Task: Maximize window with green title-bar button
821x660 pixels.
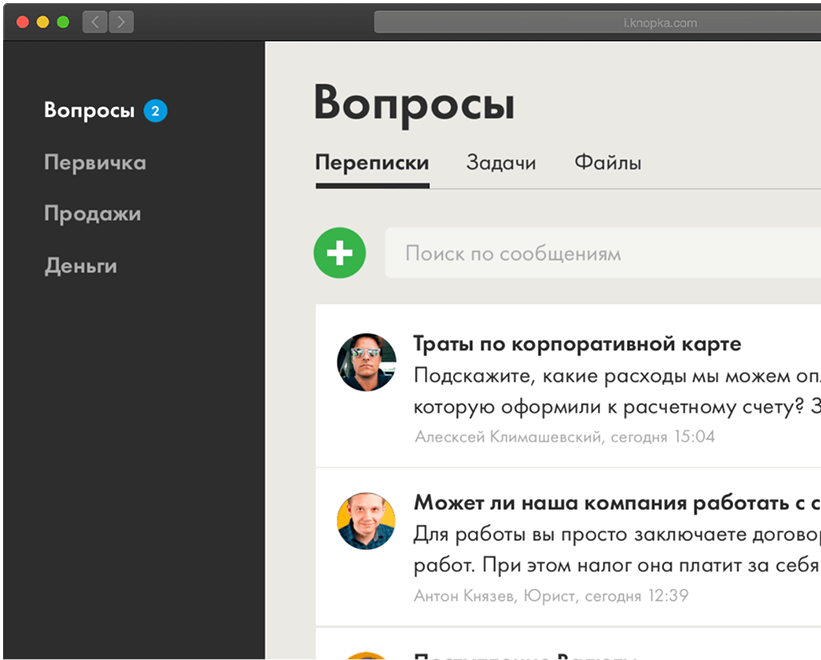Action: (63, 22)
